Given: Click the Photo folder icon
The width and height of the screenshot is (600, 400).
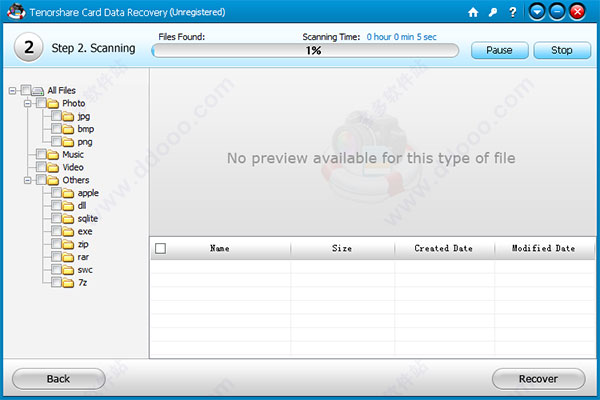Looking at the screenshot, I should tap(53, 104).
